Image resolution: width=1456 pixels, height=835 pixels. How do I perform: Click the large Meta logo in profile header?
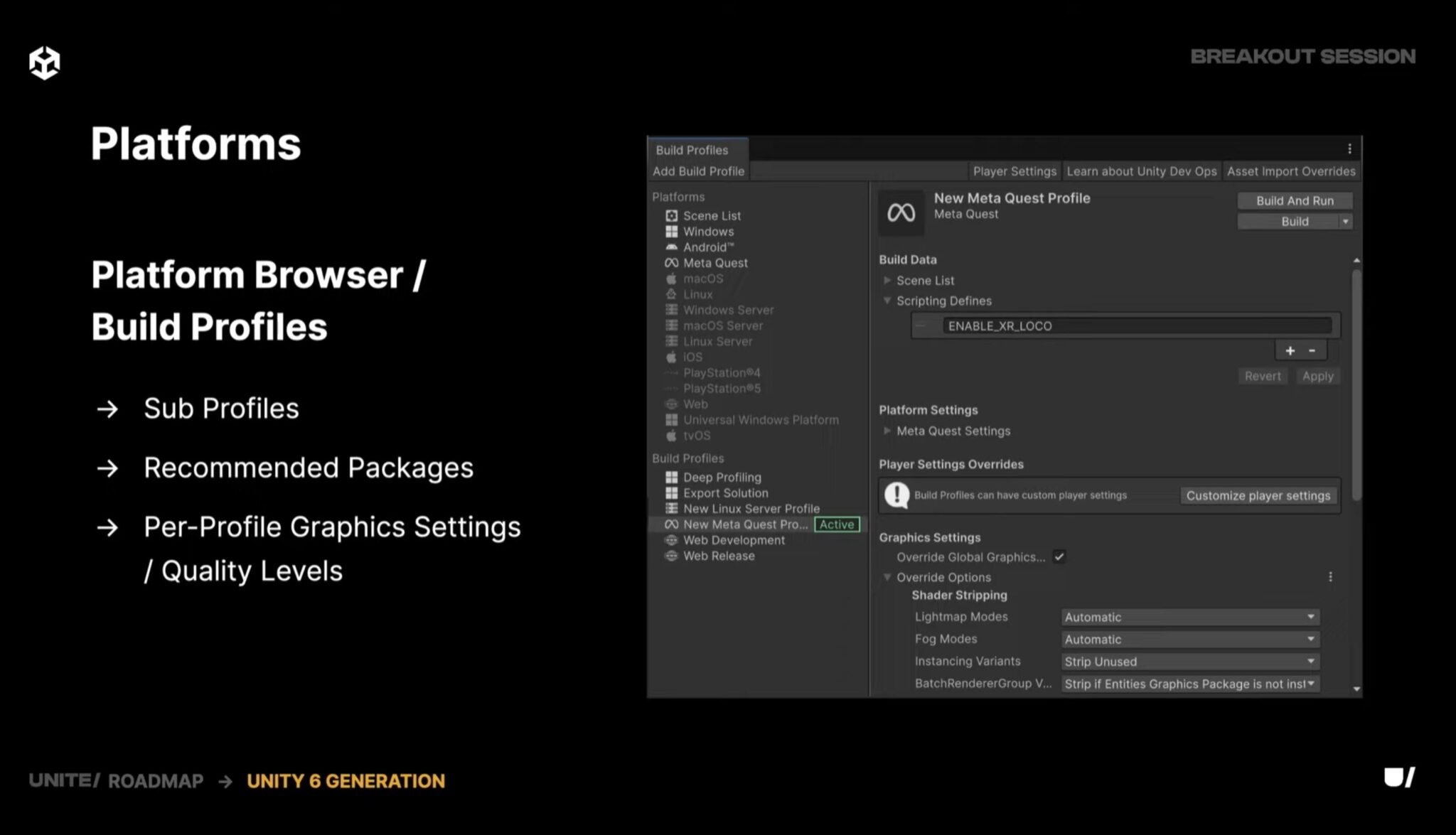[901, 212]
